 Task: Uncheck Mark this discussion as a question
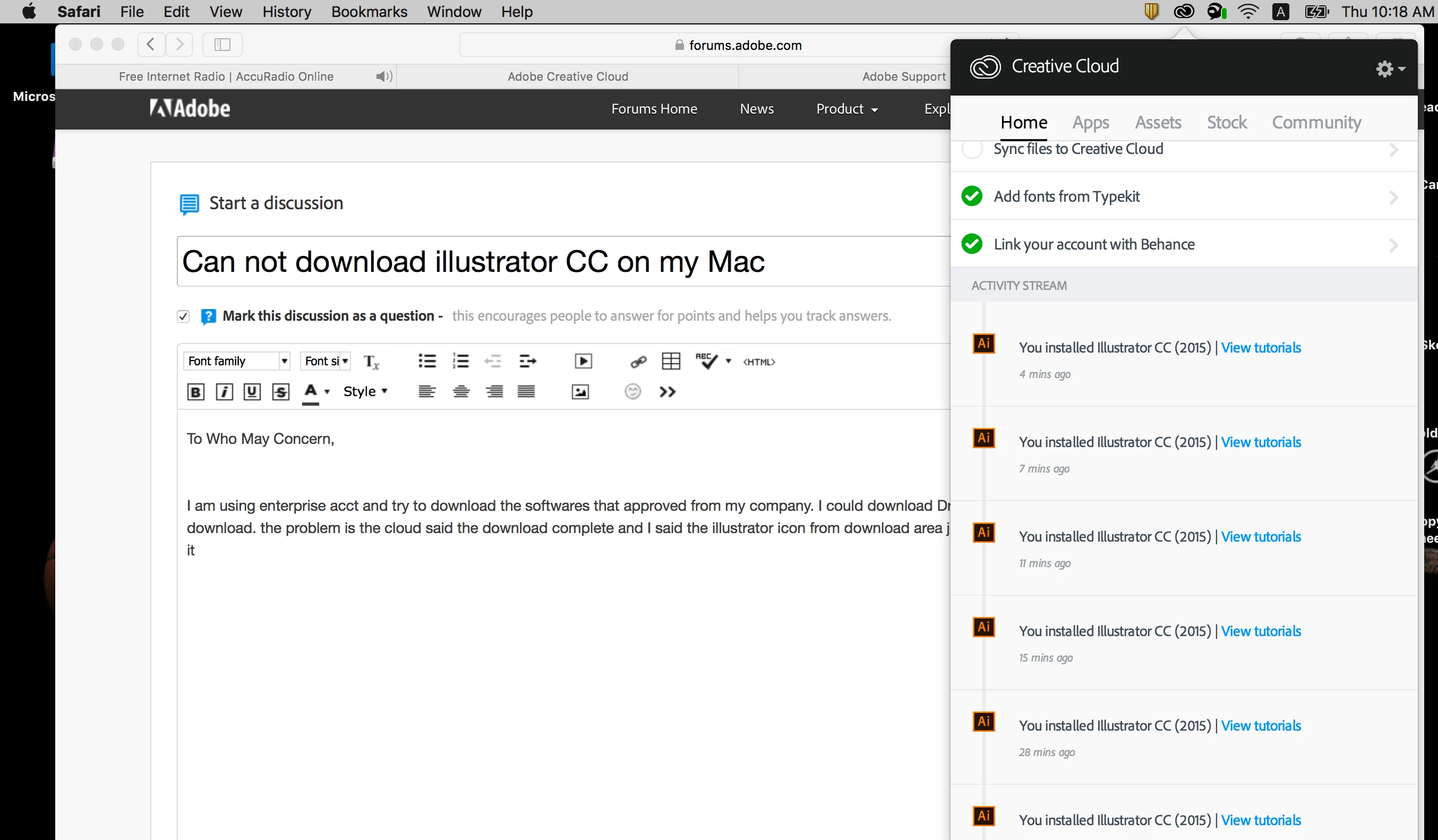pyautogui.click(x=183, y=316)
